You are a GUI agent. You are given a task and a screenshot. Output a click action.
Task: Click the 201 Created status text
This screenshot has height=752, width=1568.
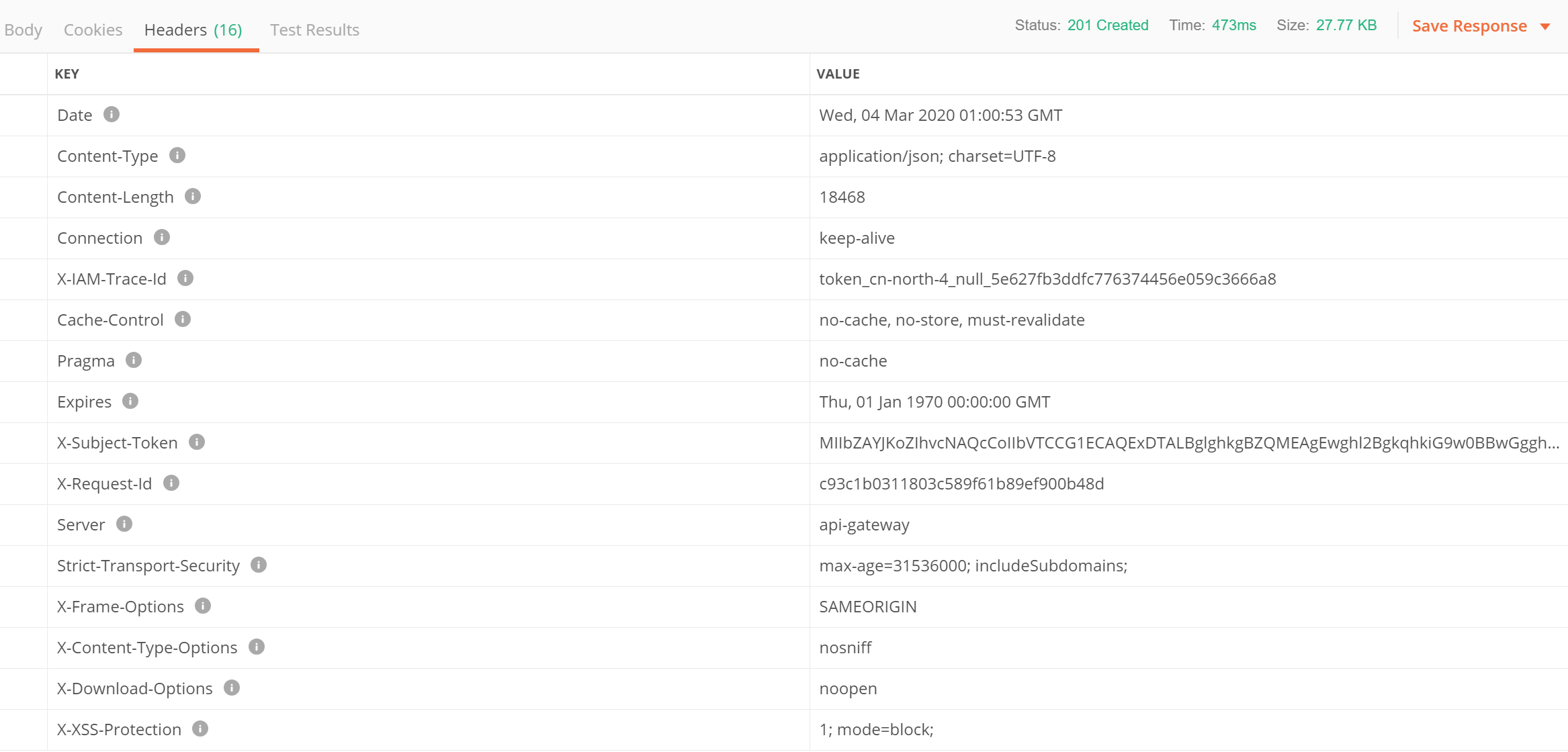(x=1108, y=26)
